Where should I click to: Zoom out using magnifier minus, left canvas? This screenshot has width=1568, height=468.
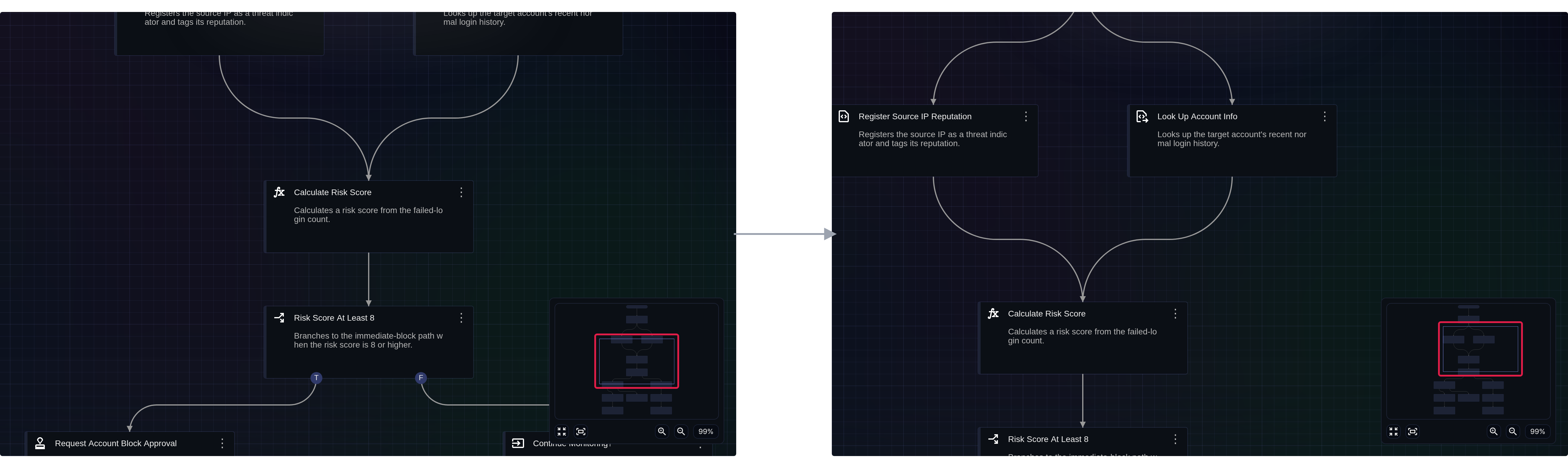(x=681, y=432)
